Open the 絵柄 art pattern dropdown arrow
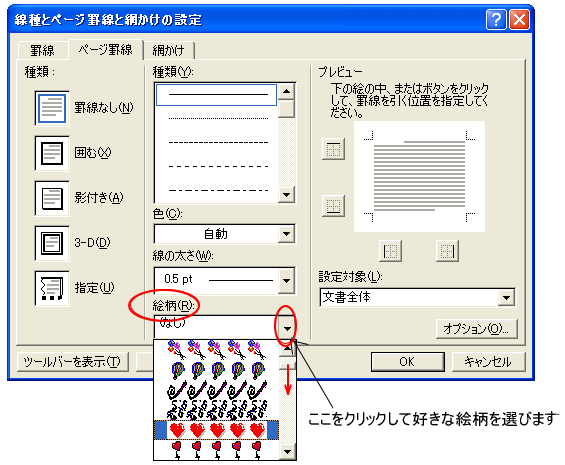Viewport: 565px width, 465px height. click(287, 328)
